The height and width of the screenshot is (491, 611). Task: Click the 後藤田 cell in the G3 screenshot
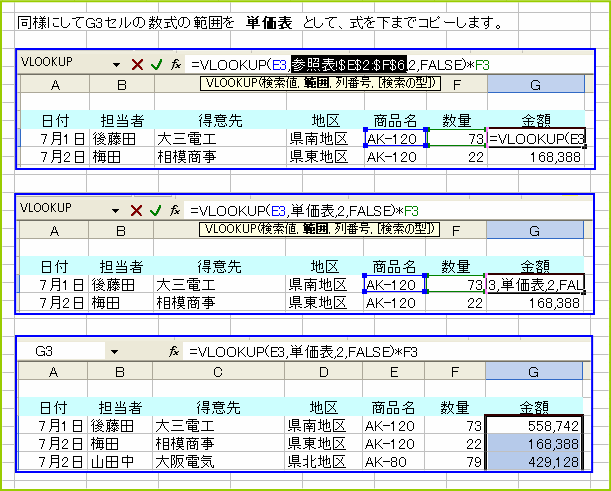[120, 426]
